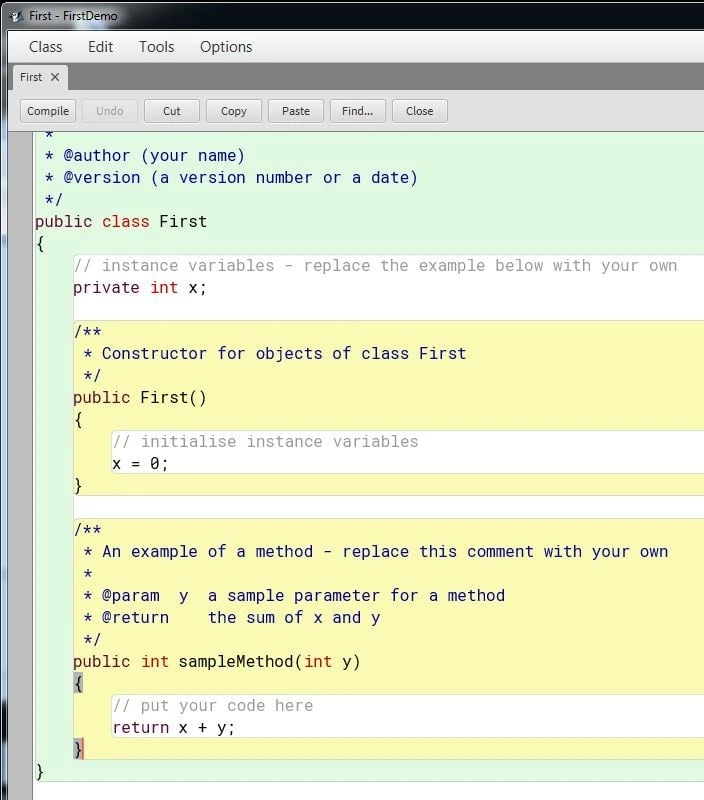Open the Find... search panel
Image resolution: width=704 pixels, height=800 pixels.
(357, 111)
